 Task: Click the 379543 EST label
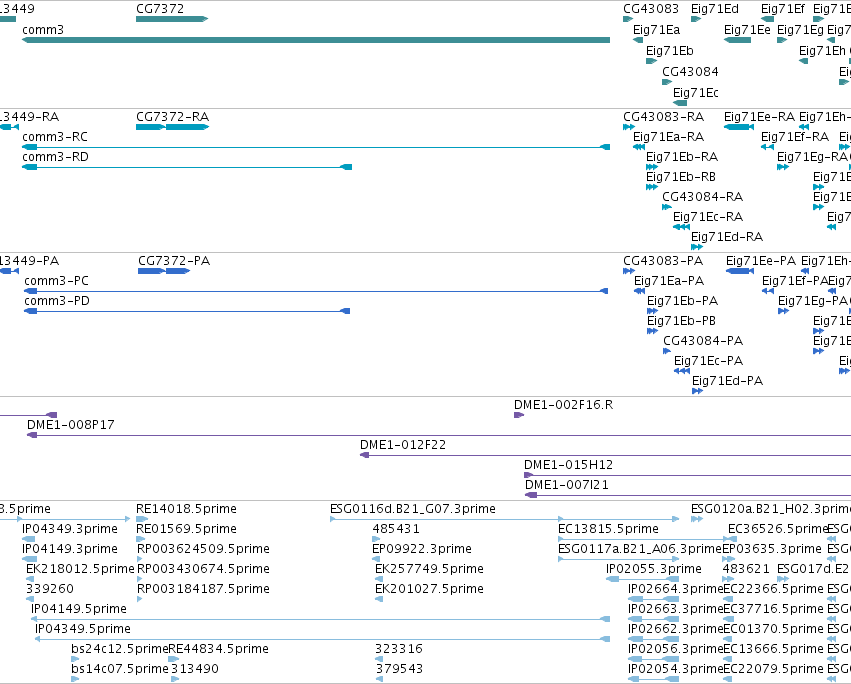[399, 669]
